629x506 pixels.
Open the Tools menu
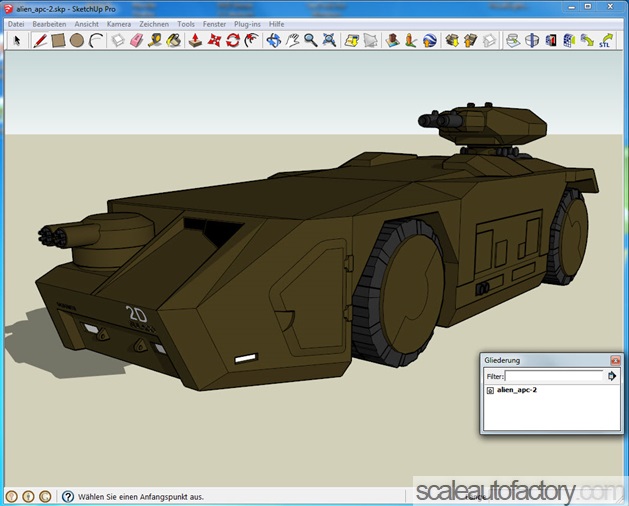point(186,24)
